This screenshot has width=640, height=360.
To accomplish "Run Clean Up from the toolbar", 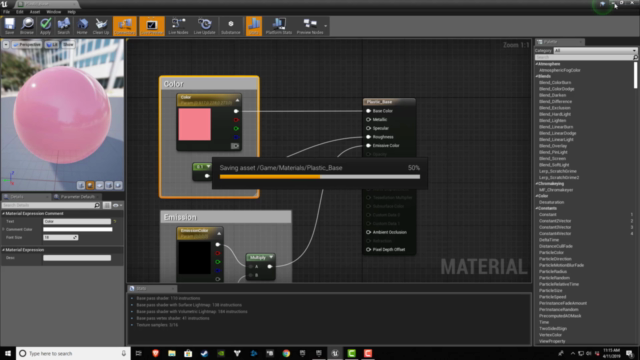I will click(100, 26).
